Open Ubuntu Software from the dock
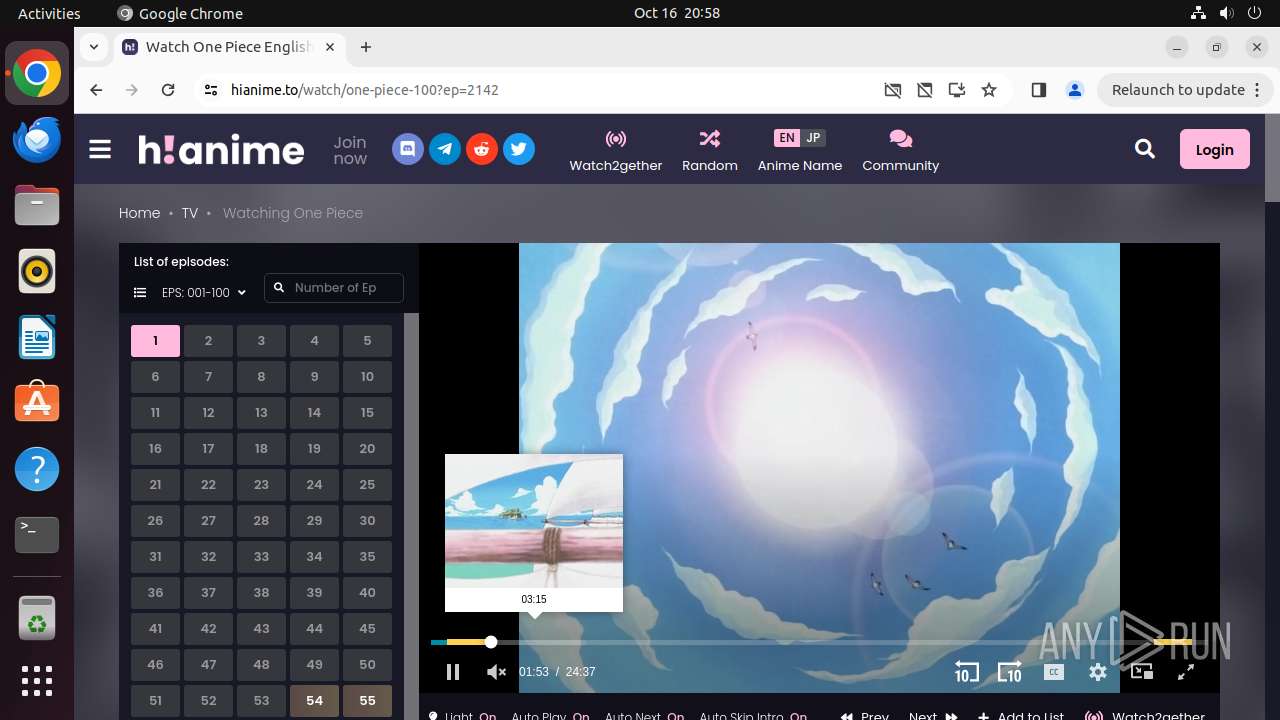 pyautogui.click(x=37, y=403)
